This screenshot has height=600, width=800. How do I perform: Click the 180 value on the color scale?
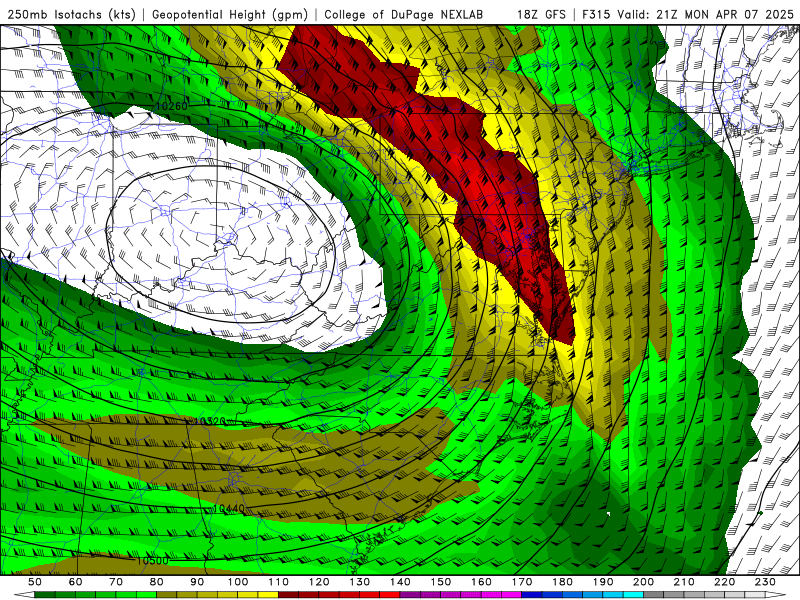562,582
